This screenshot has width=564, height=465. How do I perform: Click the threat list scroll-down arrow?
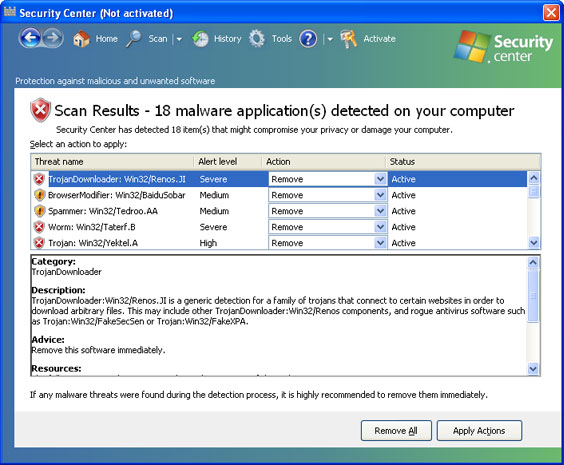pos(534,243)
